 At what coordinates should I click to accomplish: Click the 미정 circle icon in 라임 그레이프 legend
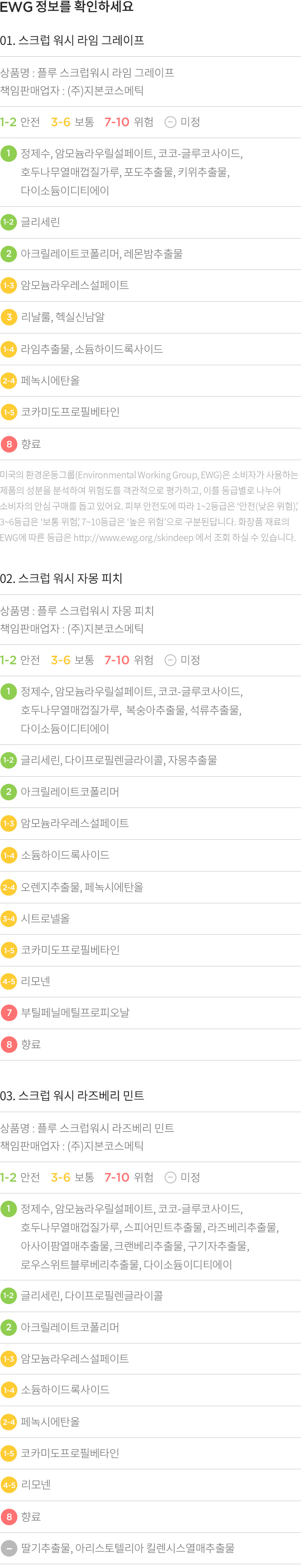[170, 122]
